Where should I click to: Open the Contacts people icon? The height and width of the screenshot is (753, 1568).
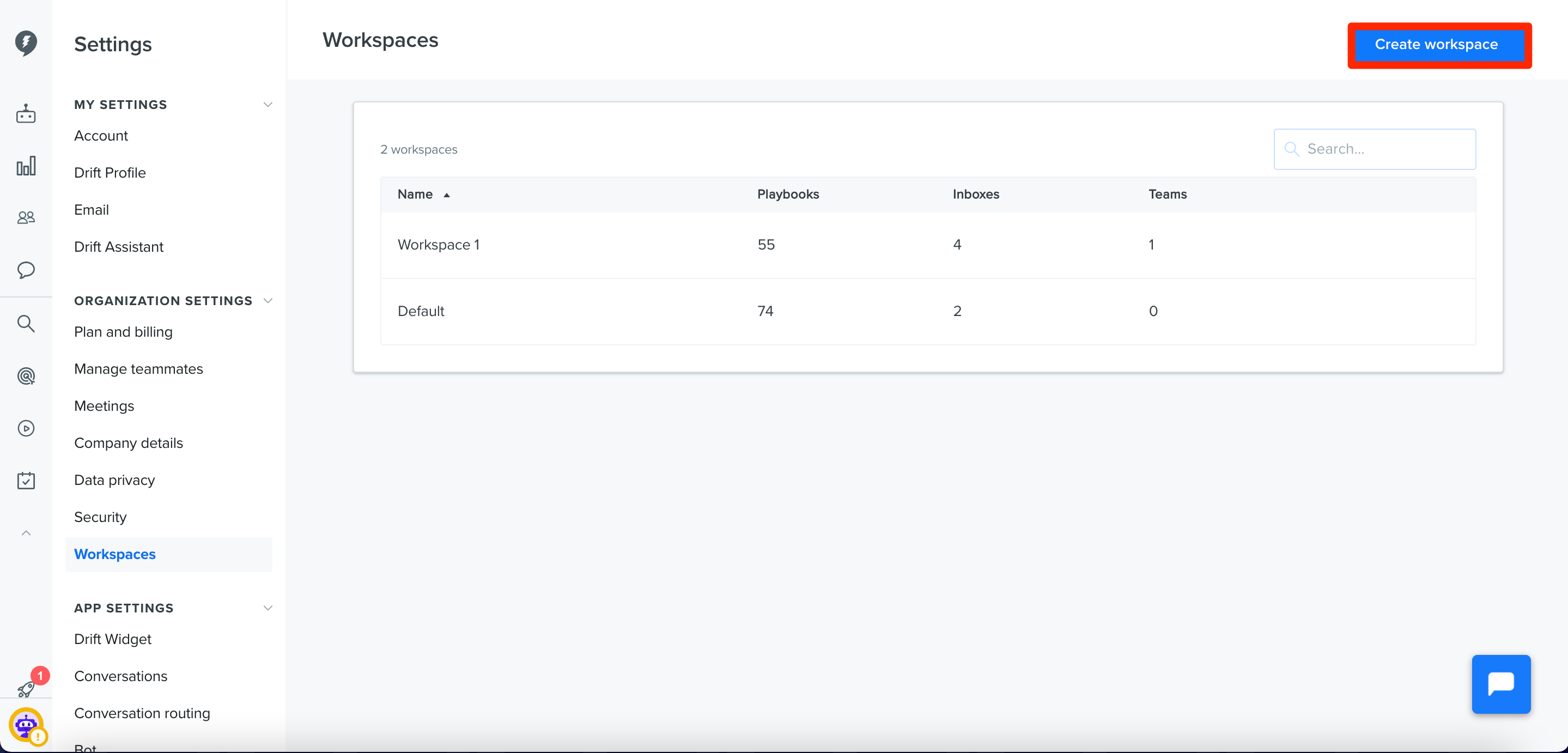pos(26,217)
